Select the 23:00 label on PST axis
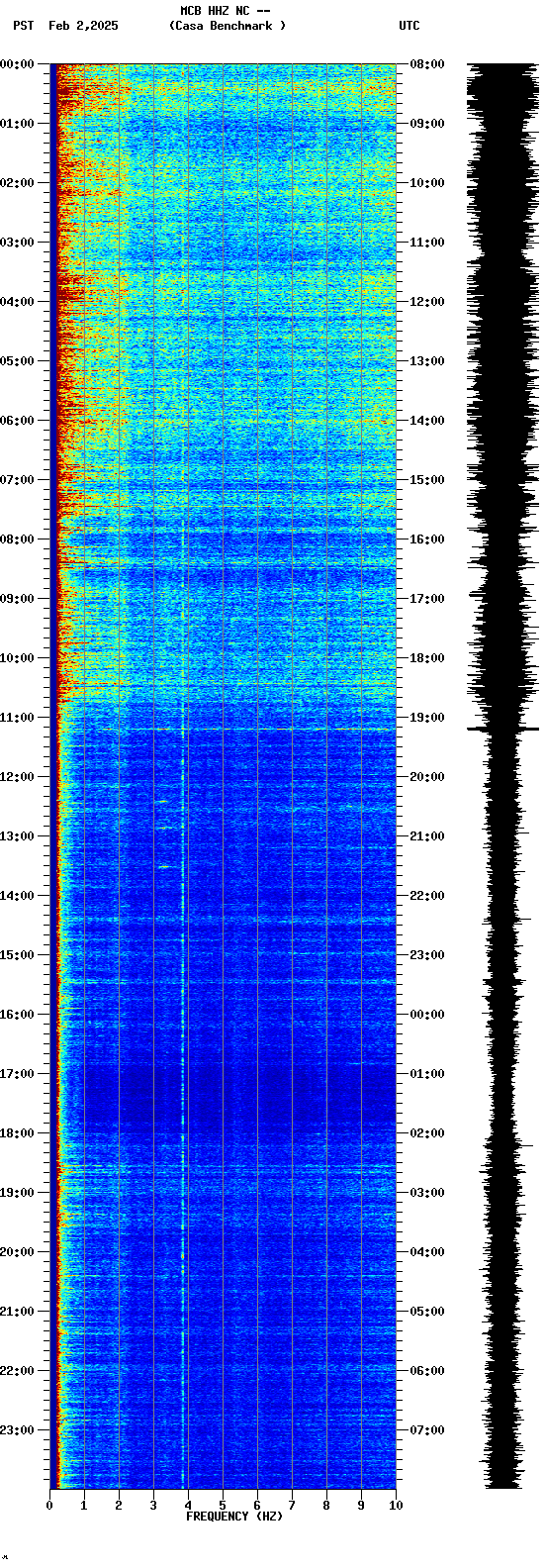The width and height of the screenshot is (546, 1568). coord(17,1430)
